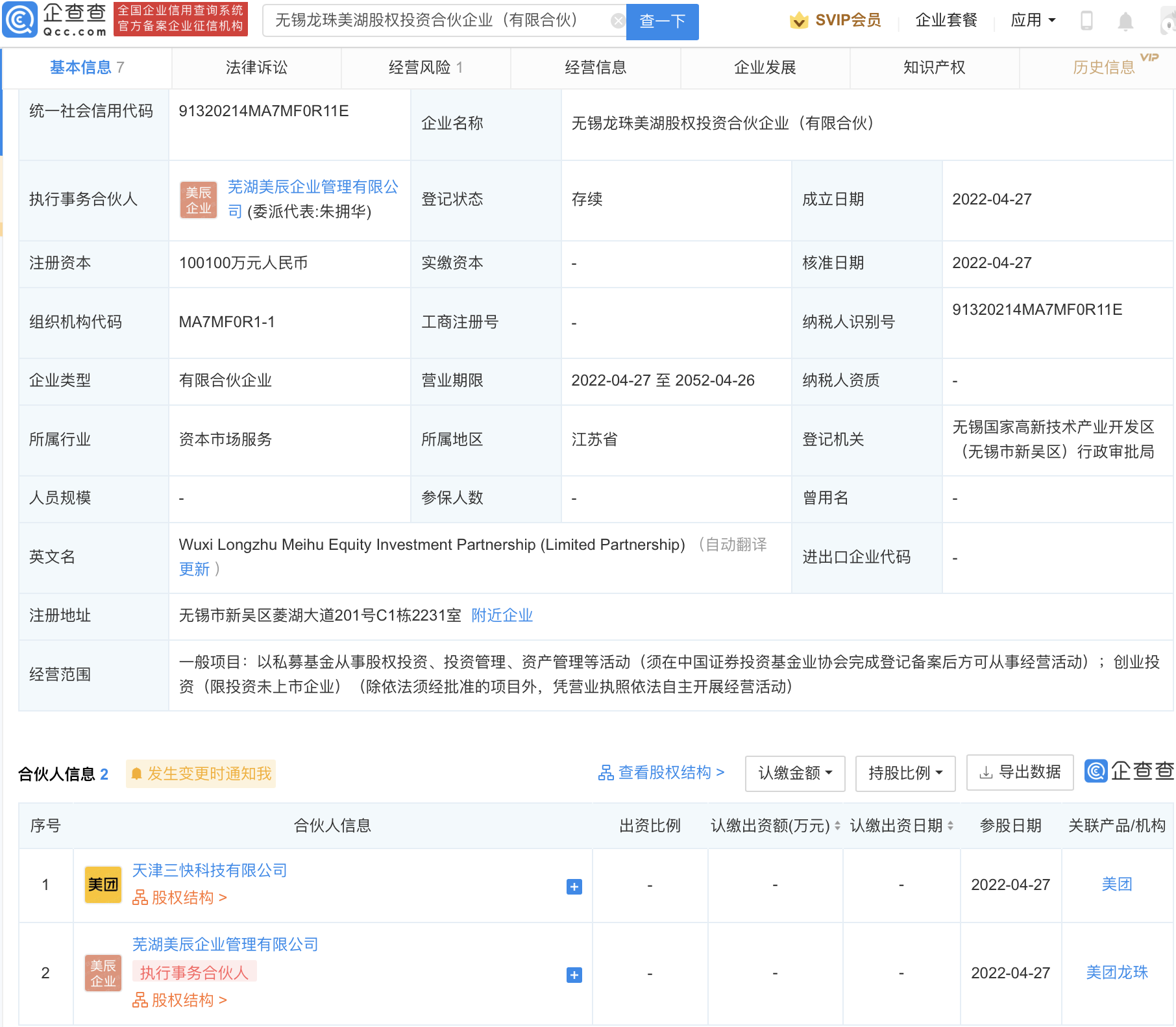Image resolution: width=1176 pixels, height=1027 pixels.
Task: Open the mobile phone icon
Action: pos(1086,21)
